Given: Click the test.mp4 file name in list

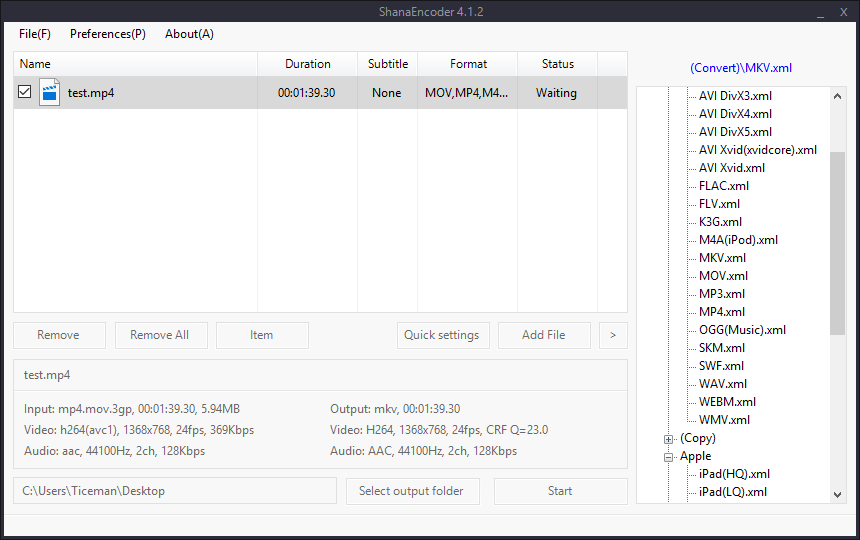Looking at the screenshot, I should click(x=91, y=93).
